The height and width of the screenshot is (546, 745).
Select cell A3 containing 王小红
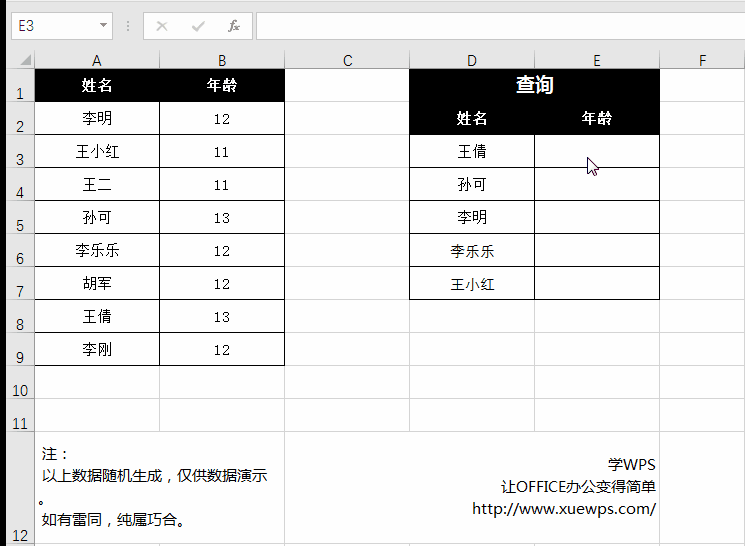[x=97, y=151]
